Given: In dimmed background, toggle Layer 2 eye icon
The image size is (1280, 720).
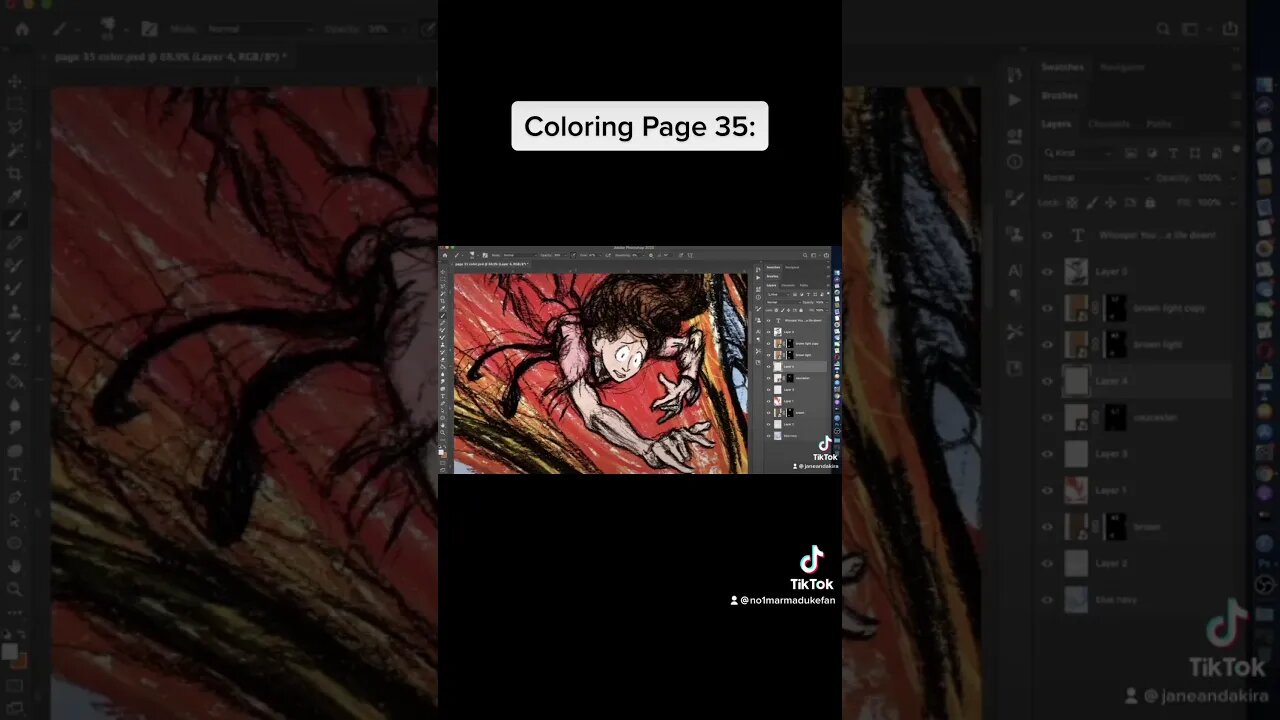Looking at the screenshot, I should click(1047, 563).
